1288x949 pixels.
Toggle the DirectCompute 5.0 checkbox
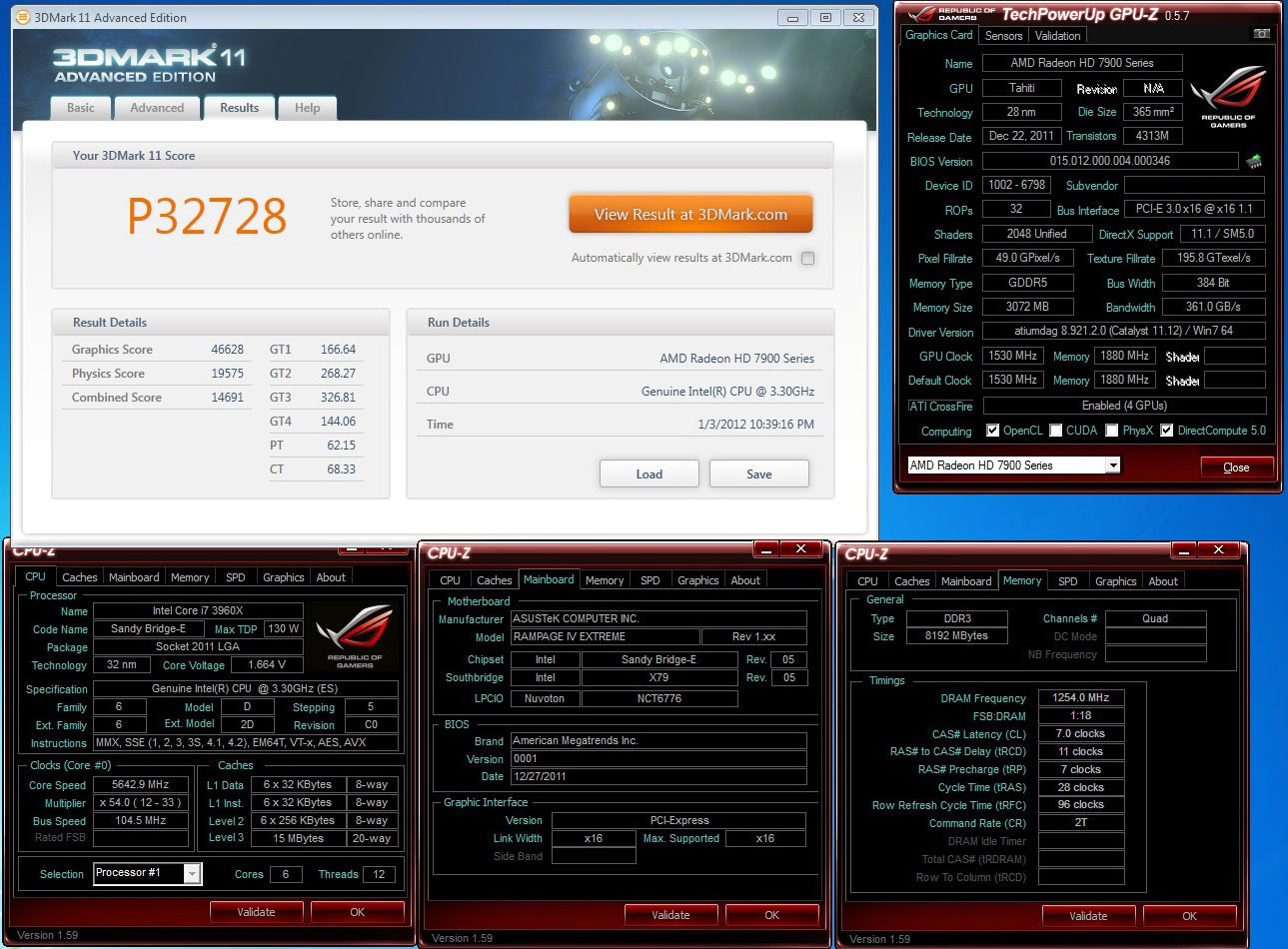click(1166, 431)
